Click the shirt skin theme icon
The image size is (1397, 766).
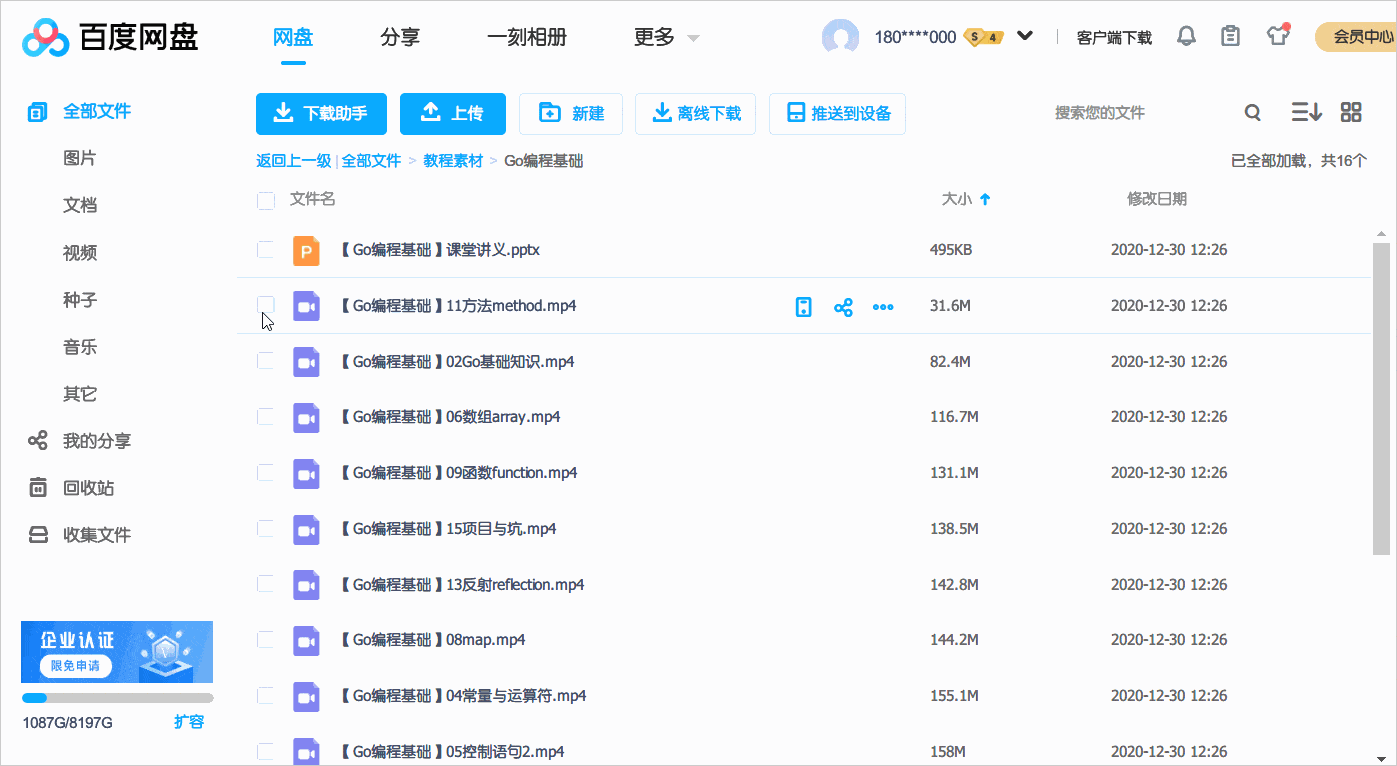point(1277,36)
